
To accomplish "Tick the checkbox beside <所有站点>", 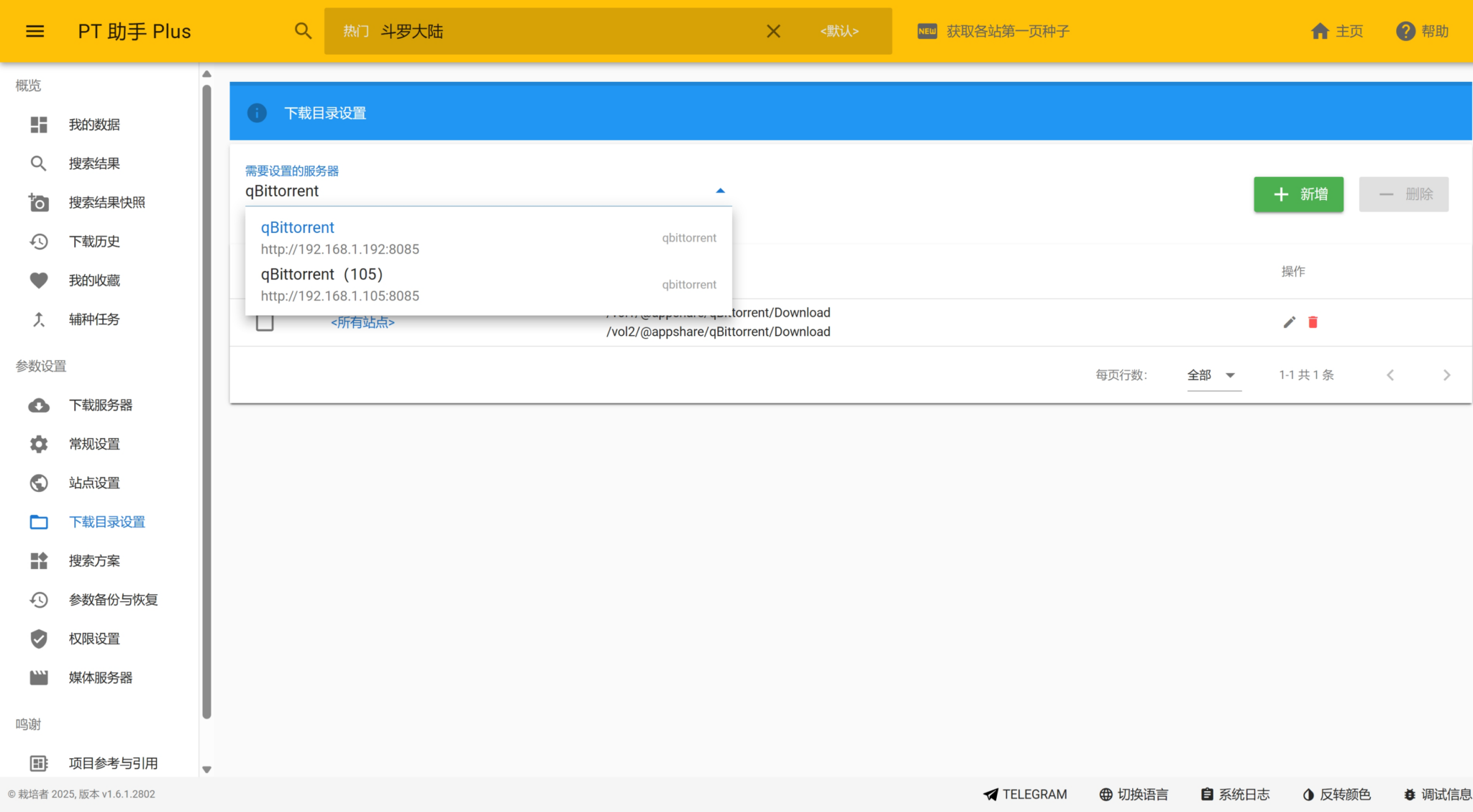I will pos(265,323).
